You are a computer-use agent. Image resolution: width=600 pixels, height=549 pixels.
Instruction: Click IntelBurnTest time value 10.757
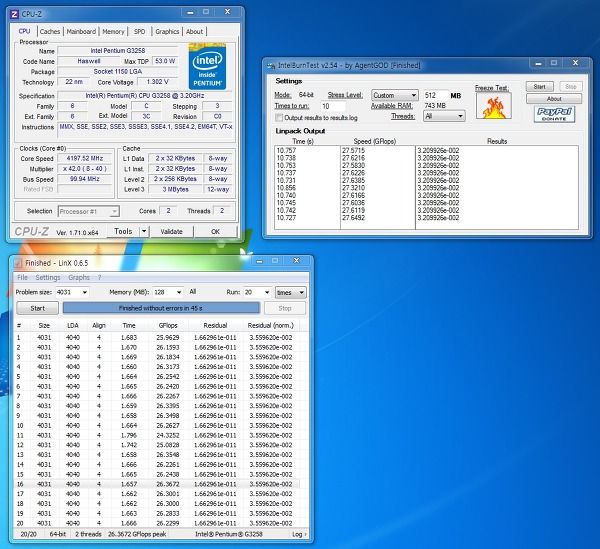[x=286, y=151]
